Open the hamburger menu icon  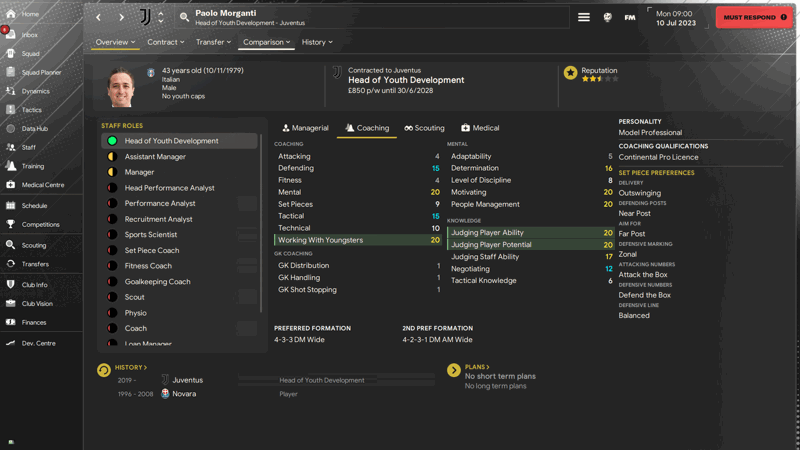584,17
